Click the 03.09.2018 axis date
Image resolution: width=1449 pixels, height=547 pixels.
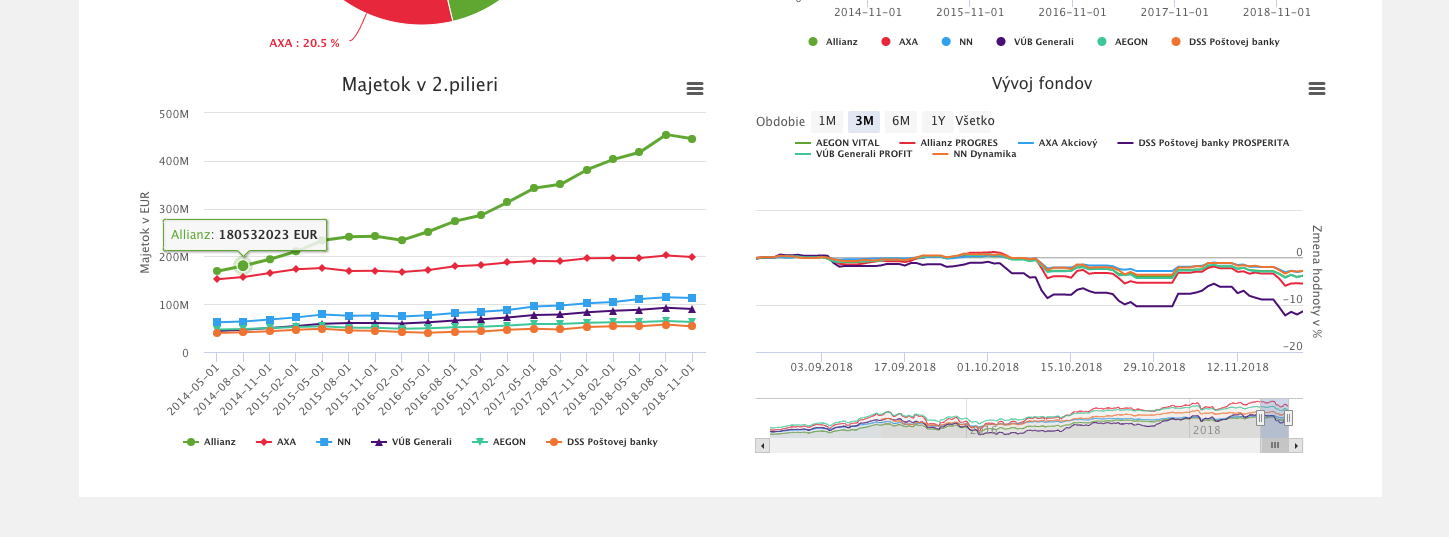coord(822,367)
